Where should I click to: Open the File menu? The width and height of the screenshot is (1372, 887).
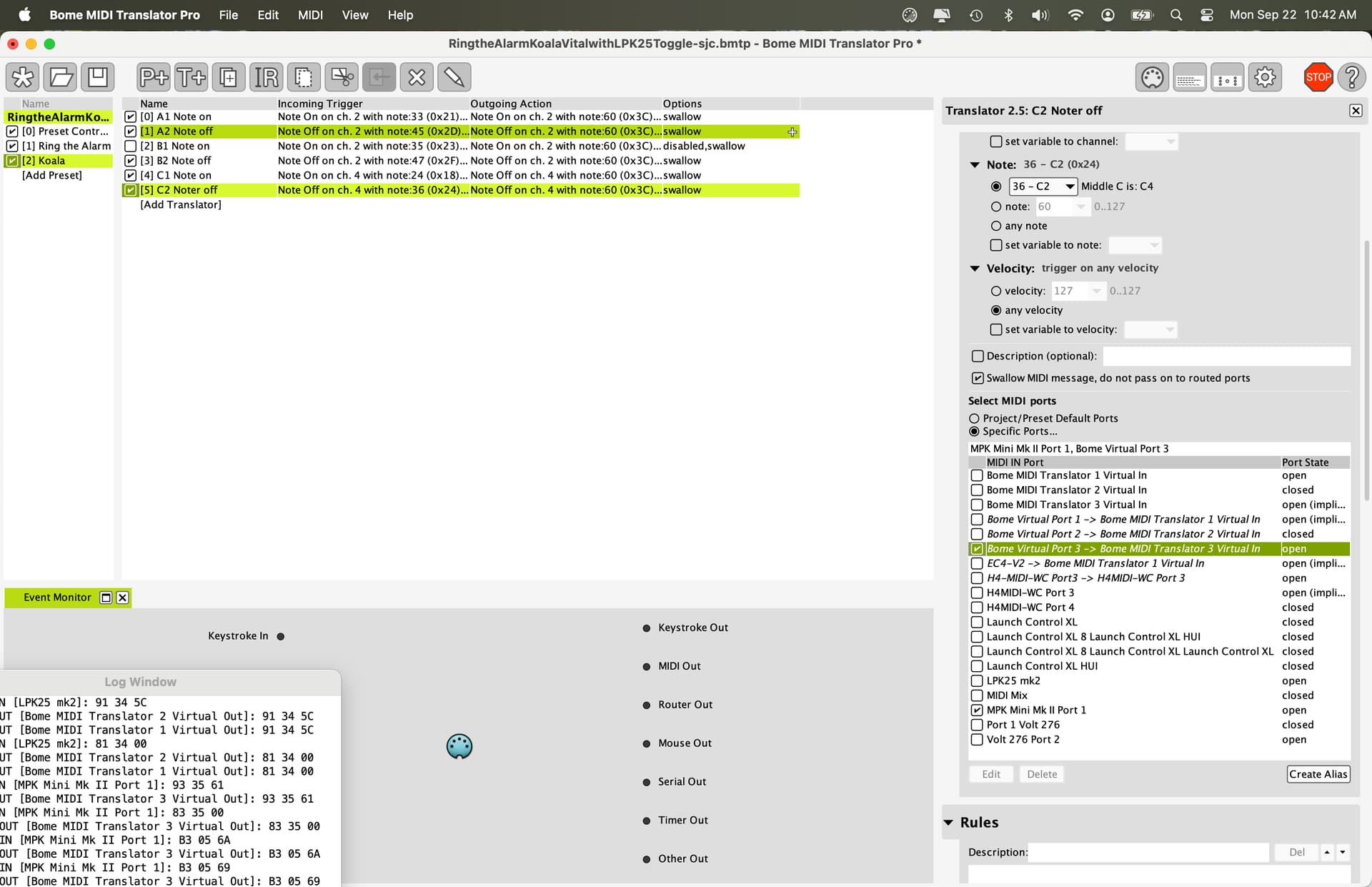(229, 15)
